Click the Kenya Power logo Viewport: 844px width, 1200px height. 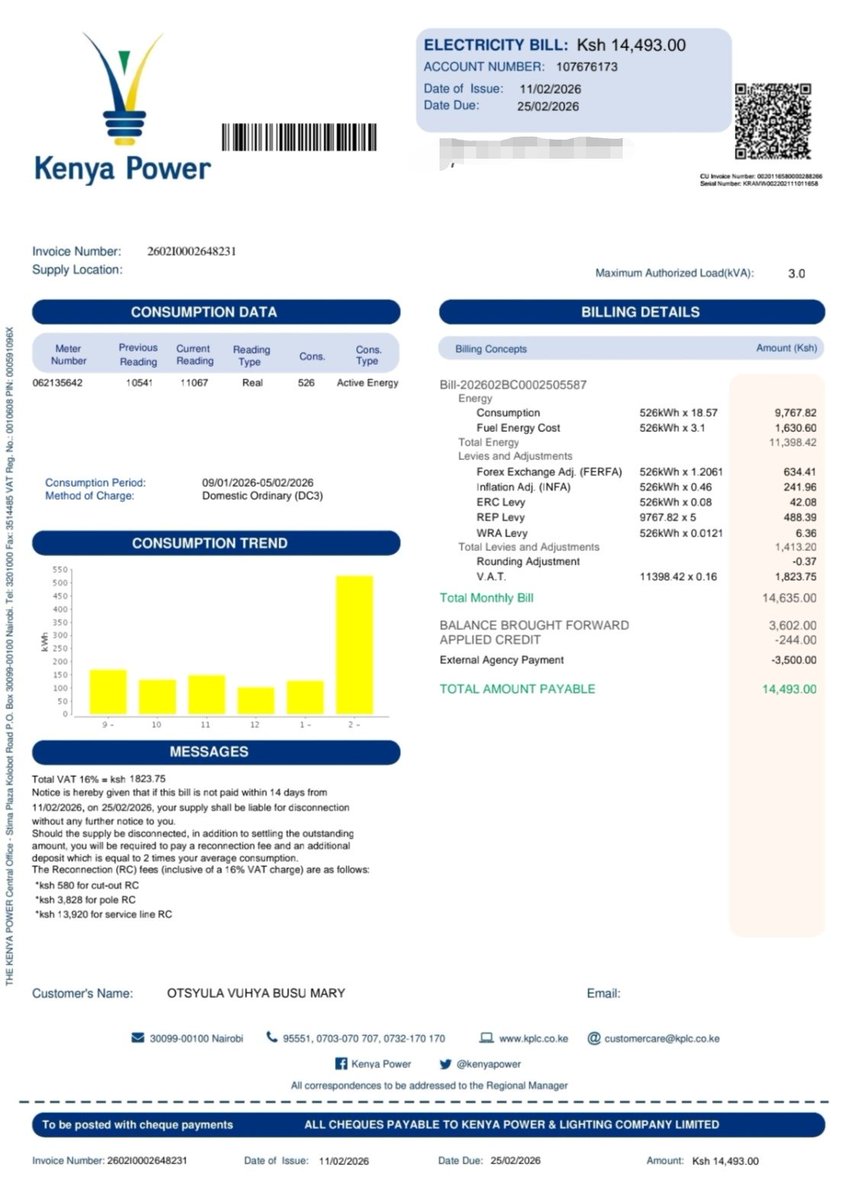(122, 107)
